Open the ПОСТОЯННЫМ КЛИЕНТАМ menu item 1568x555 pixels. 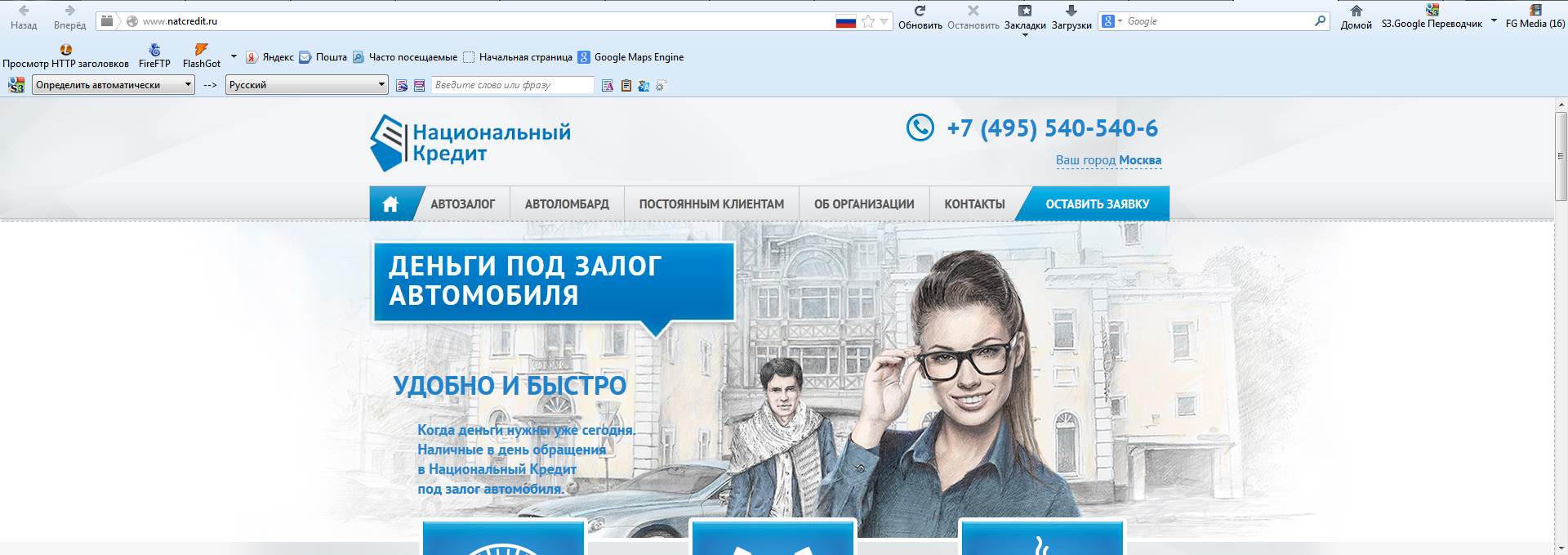point(711,204)
